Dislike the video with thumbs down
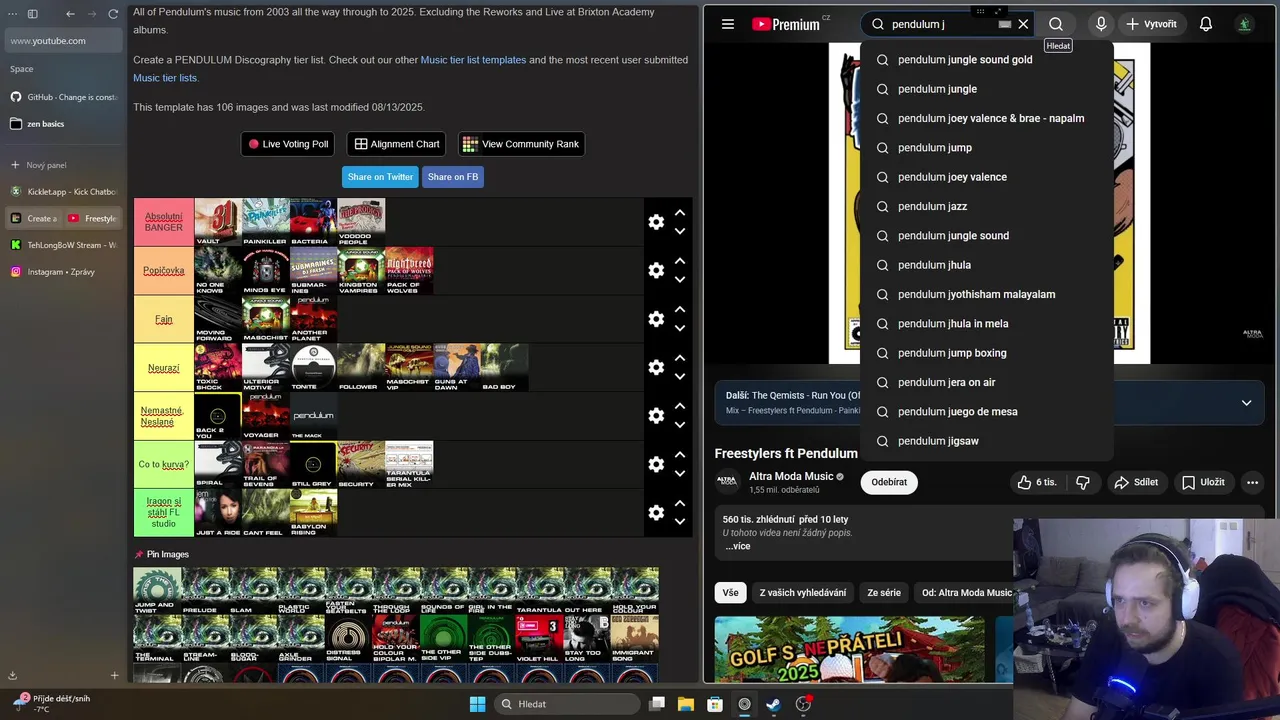The image size is (1280, 720). pyautogui.click(x=1082, y=482)
